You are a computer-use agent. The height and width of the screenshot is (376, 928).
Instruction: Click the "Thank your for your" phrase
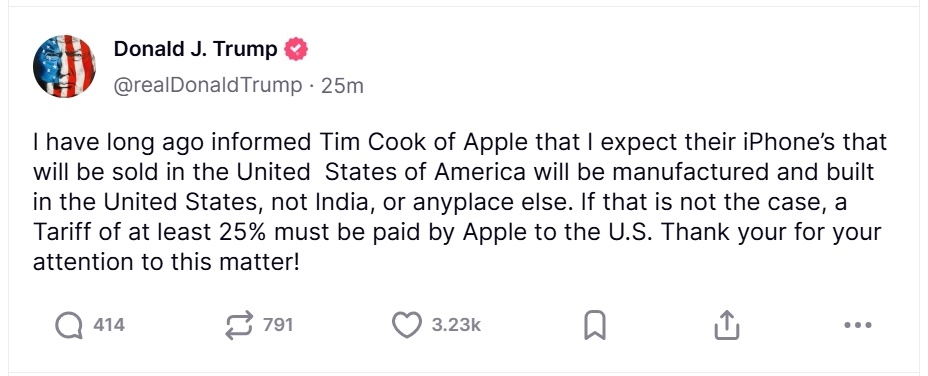(x=771, y=232)
